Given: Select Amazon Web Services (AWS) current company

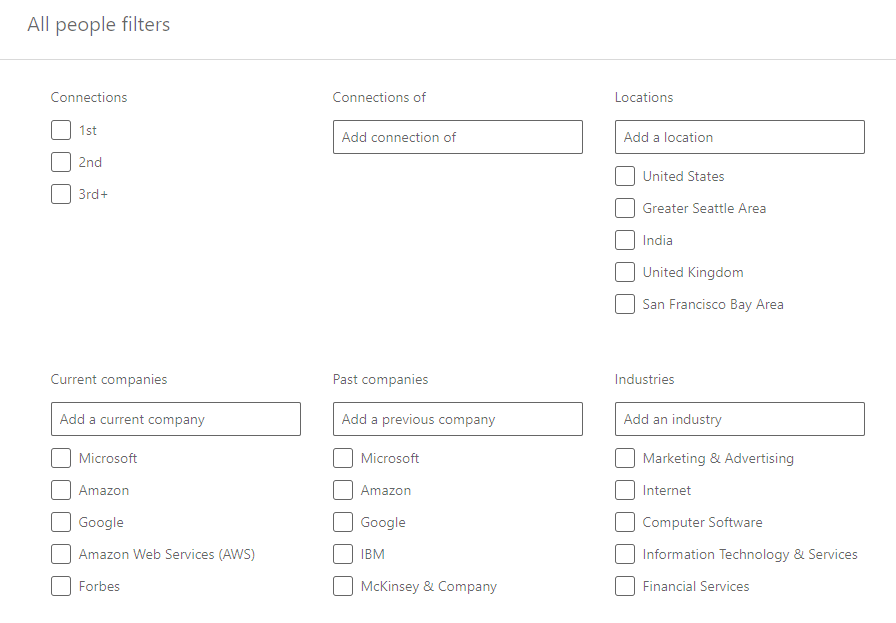Looking at the screenshot, I should click(60, 554).
